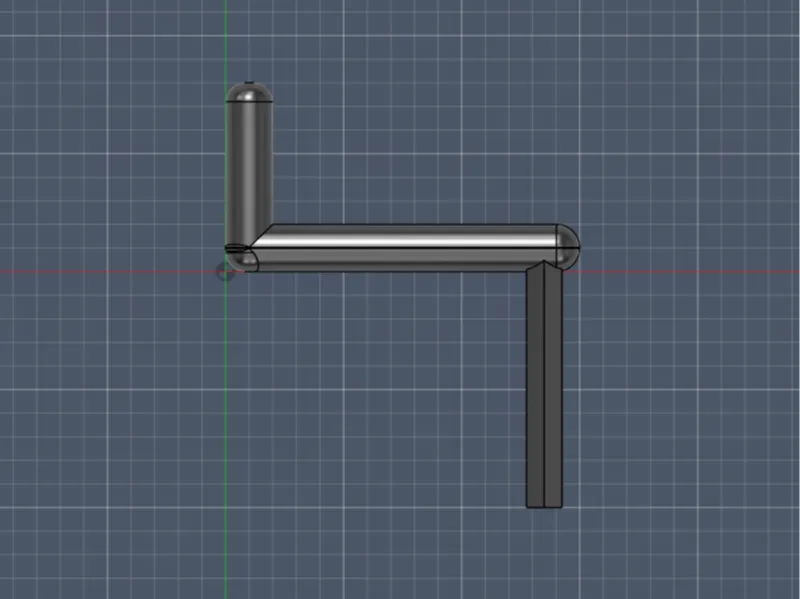
Task: Click the origin point at axes intersection
Action: (225, 272)
